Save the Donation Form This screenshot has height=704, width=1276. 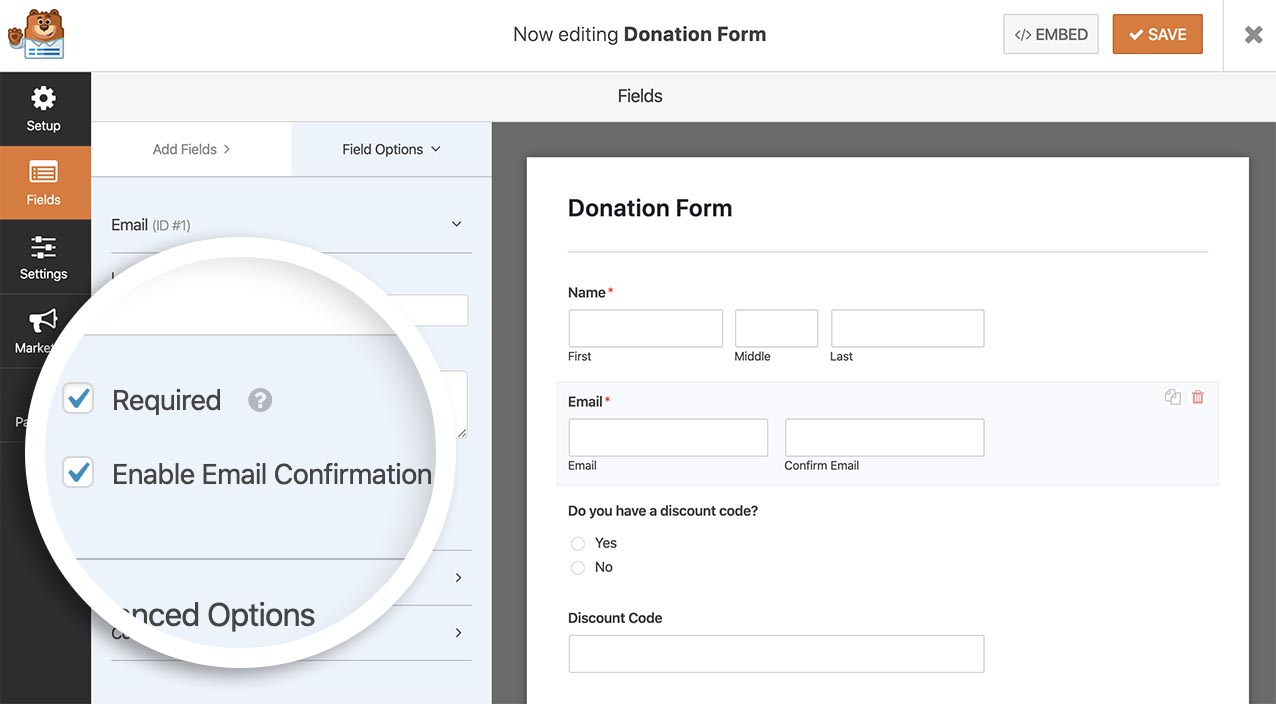(1157, 35)
